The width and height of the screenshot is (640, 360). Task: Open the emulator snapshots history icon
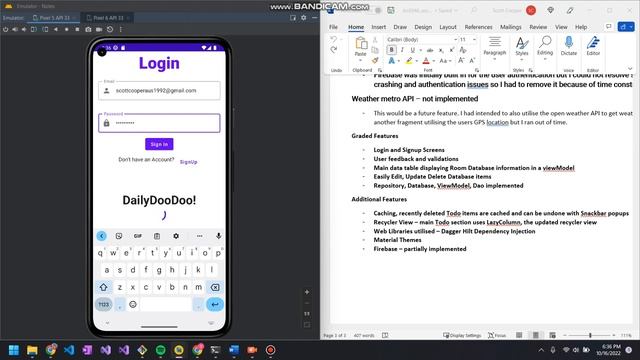[110, 29]
